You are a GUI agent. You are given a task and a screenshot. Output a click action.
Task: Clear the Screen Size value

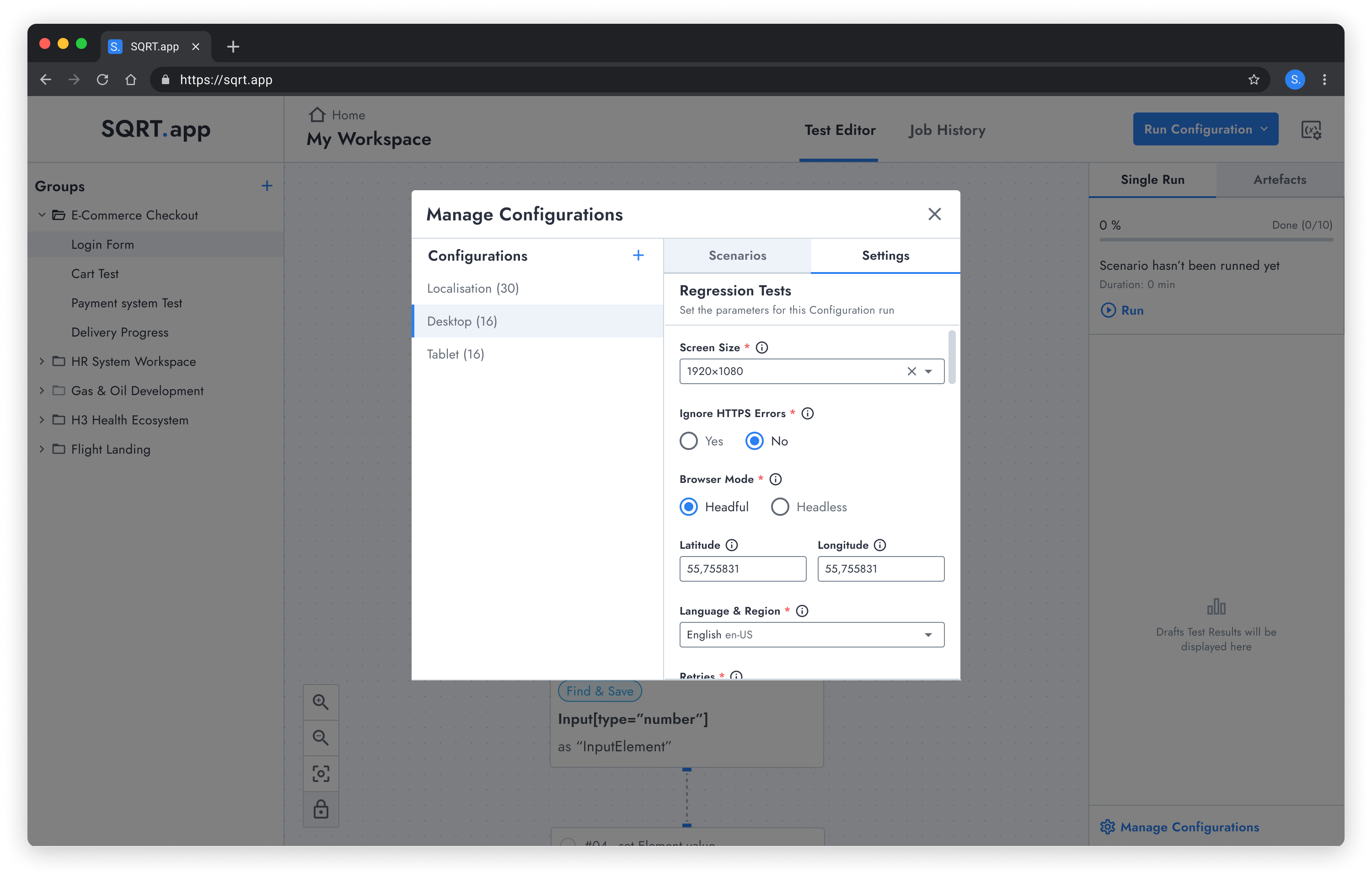(x=911, y=372)
